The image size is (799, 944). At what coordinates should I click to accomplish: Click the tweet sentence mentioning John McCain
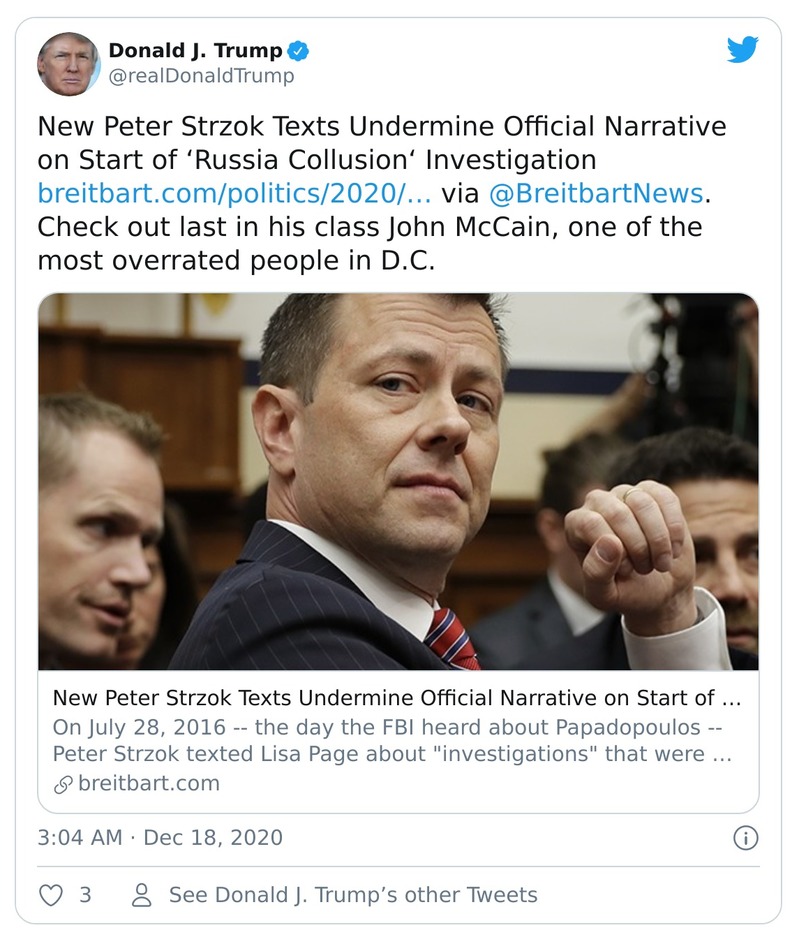click(370, 243)
